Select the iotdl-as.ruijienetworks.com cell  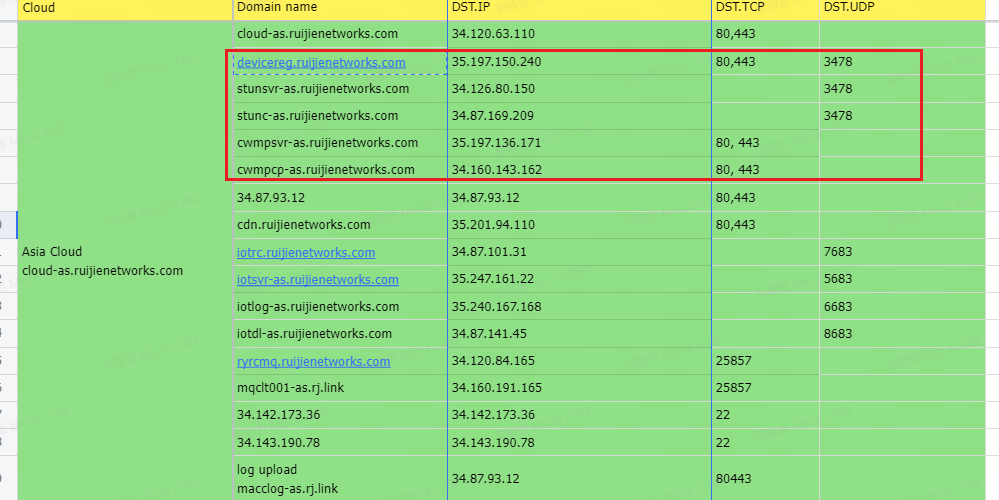click(340, 334)
